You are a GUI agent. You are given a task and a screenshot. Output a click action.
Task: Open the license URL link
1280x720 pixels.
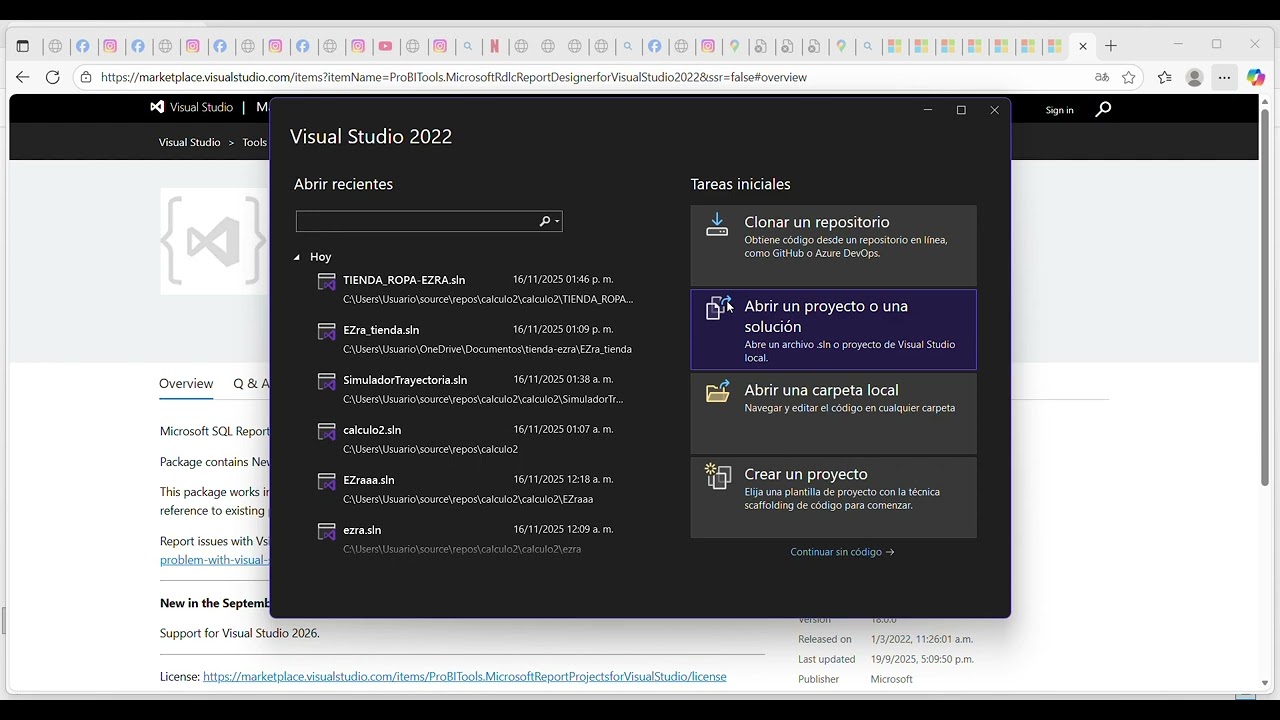click(465, 677)
